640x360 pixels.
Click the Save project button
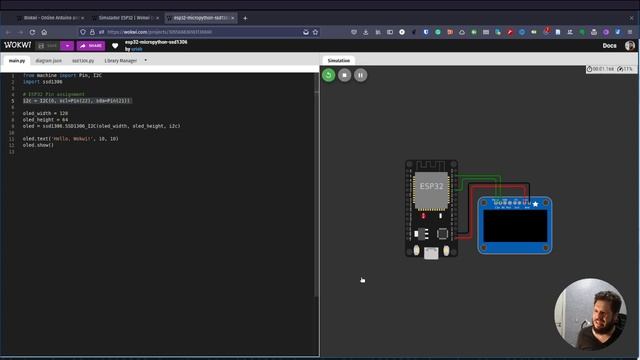[x=48, y=46]
